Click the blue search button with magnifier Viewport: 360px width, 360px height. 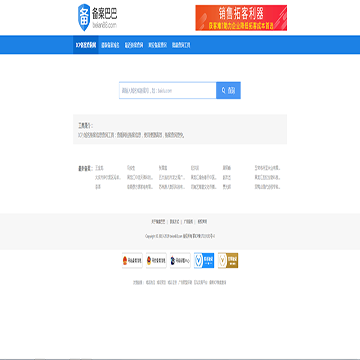(x=228, y=90)
